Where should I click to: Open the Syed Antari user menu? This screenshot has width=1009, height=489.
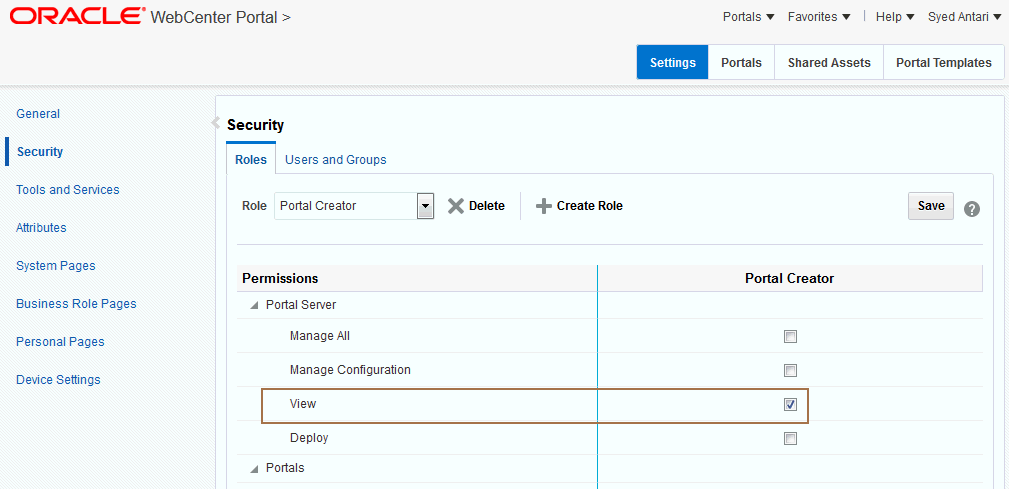(x=964, y=17)
